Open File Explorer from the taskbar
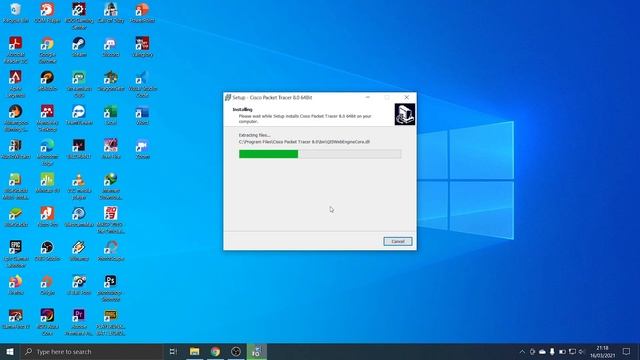This screenshot has width=640, height=360. (195, 351)
